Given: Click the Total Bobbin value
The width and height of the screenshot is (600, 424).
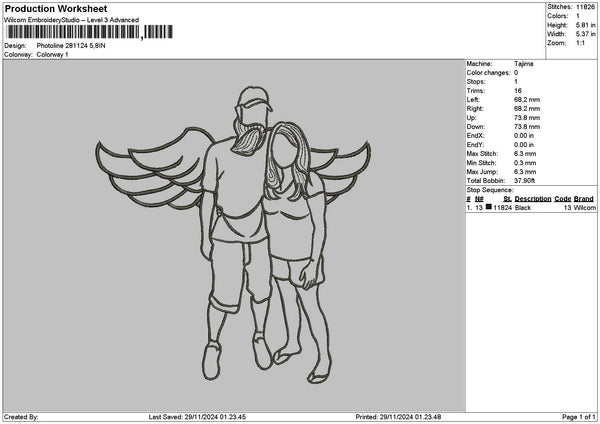Looking at the screenshot, I should click(525, 181).
